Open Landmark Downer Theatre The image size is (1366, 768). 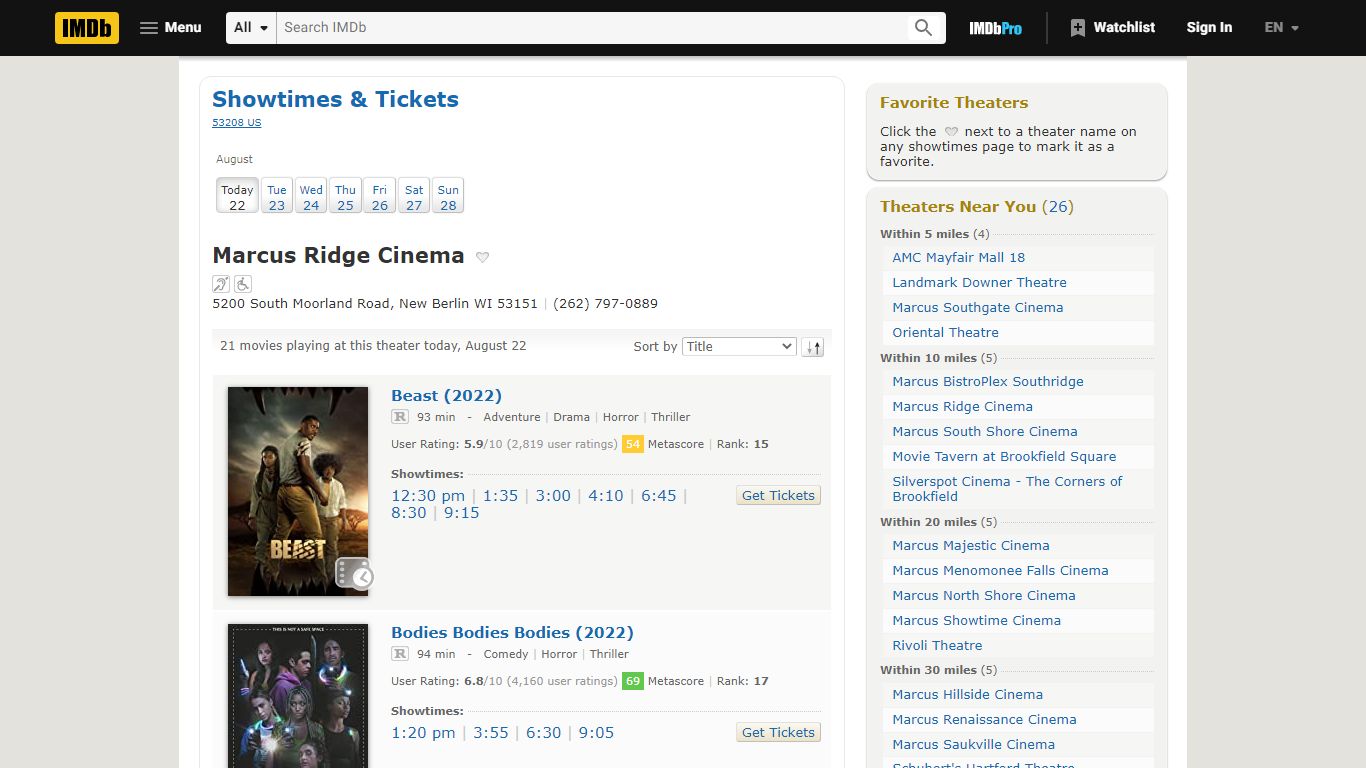coord(979,282)
